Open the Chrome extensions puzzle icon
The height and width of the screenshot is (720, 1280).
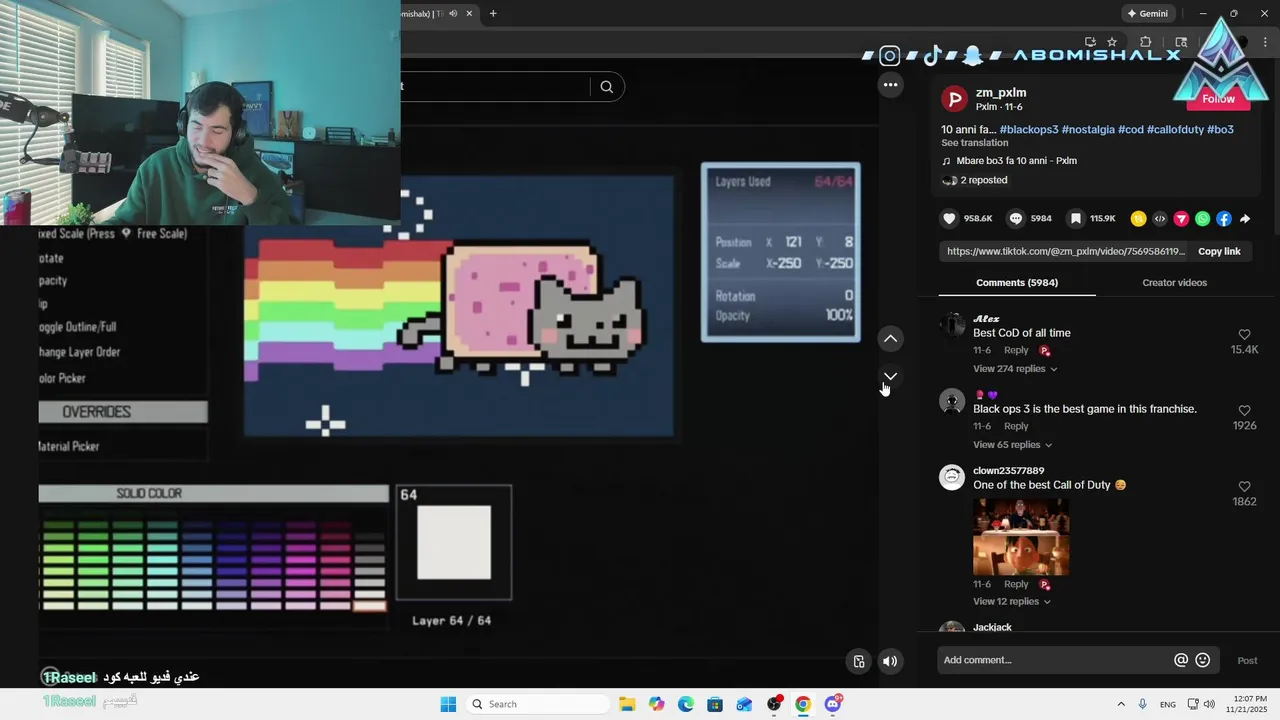[x=1146, y=42]
